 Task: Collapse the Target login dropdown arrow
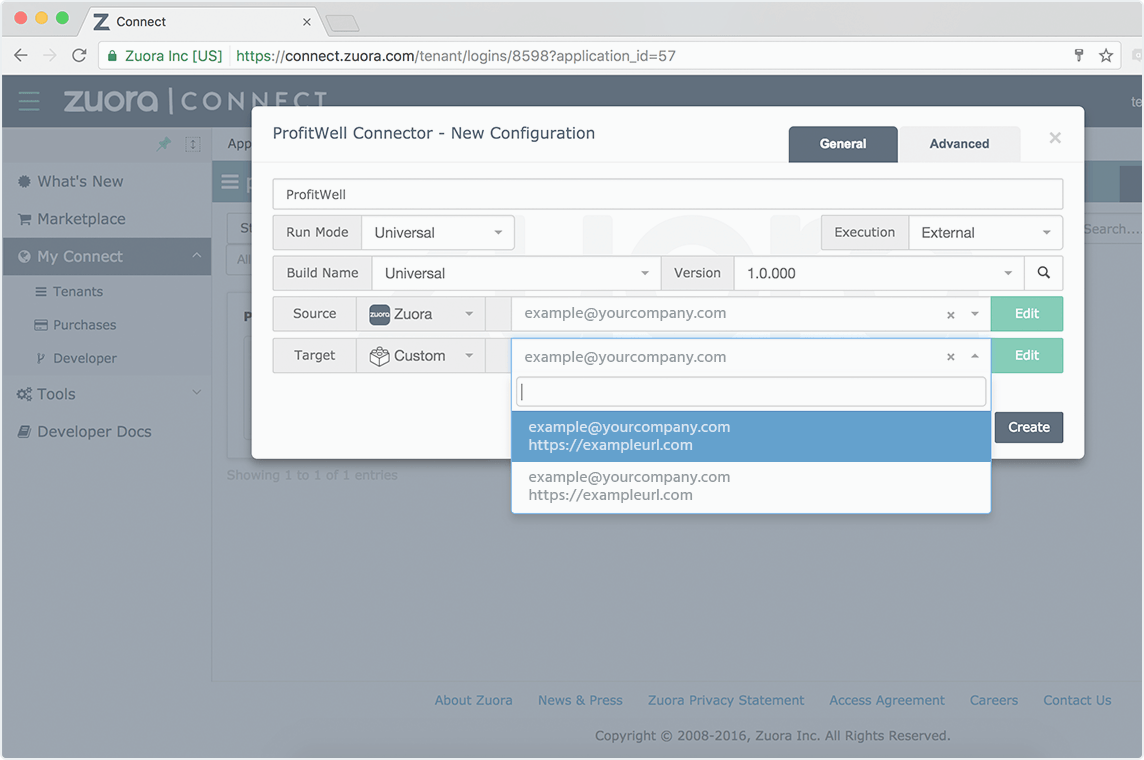975,356
